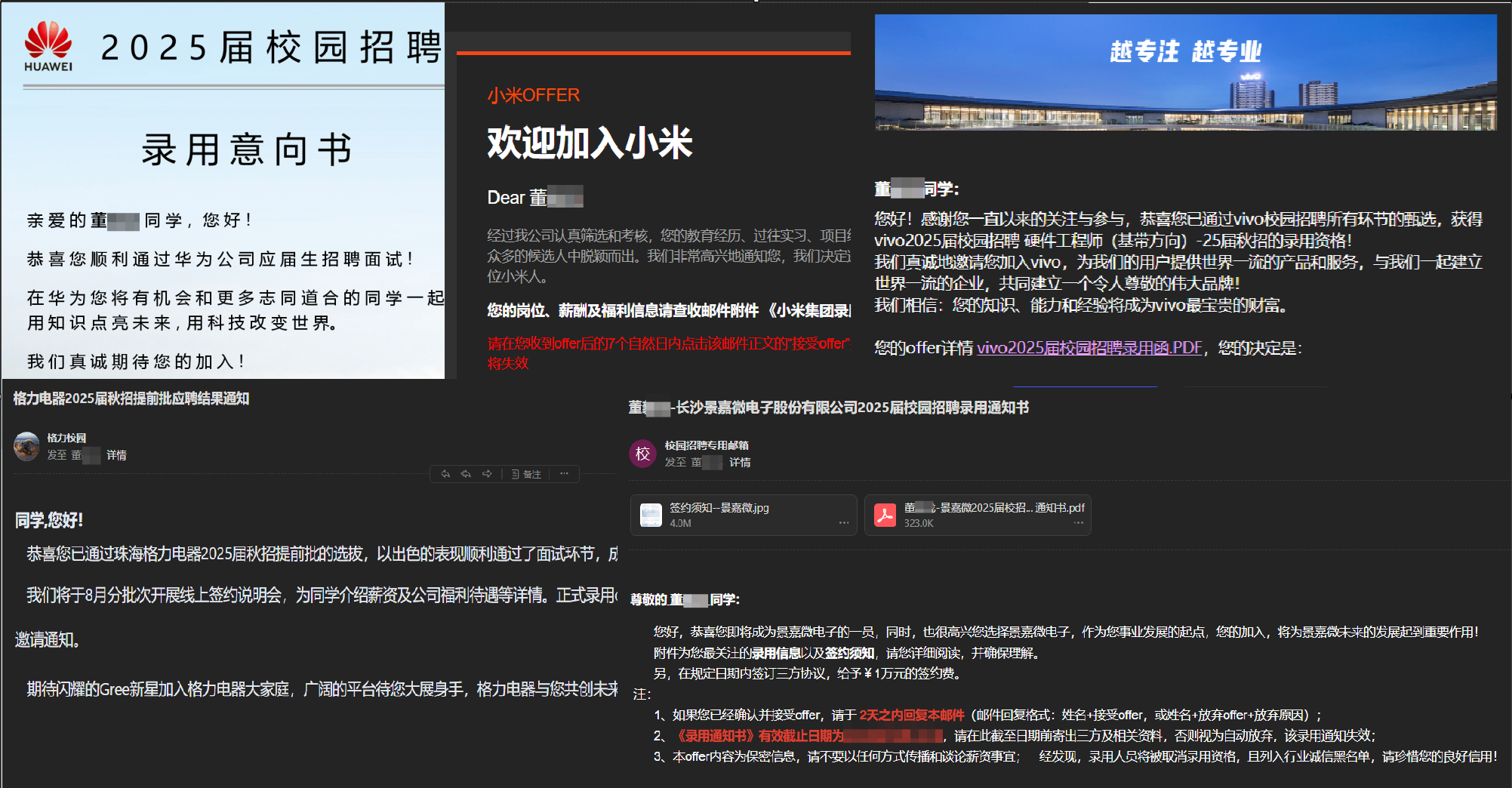Click the 校园招聘专用邮箱 sender avatar

642,454
